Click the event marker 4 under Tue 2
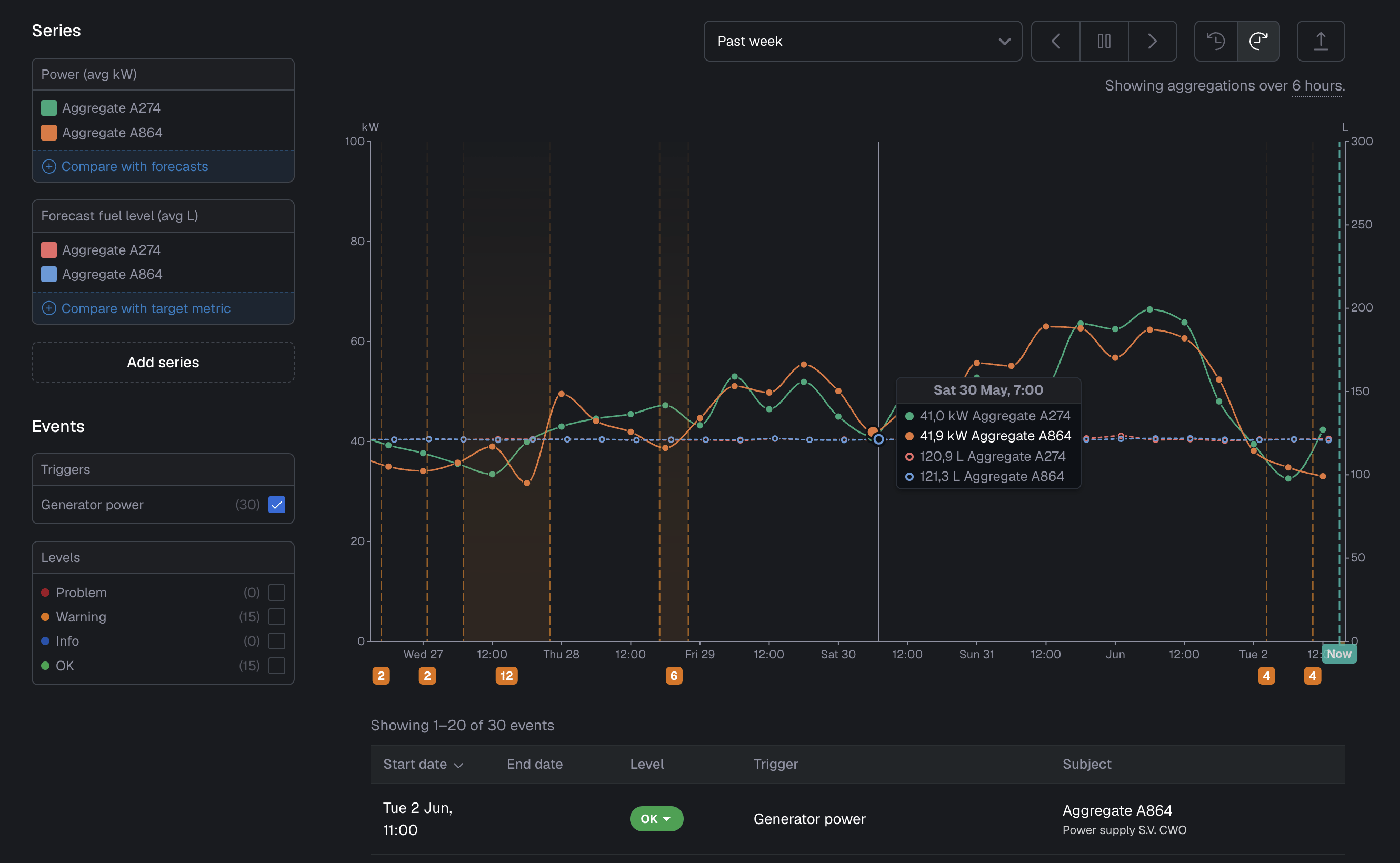 click(x=1266, y=676)
